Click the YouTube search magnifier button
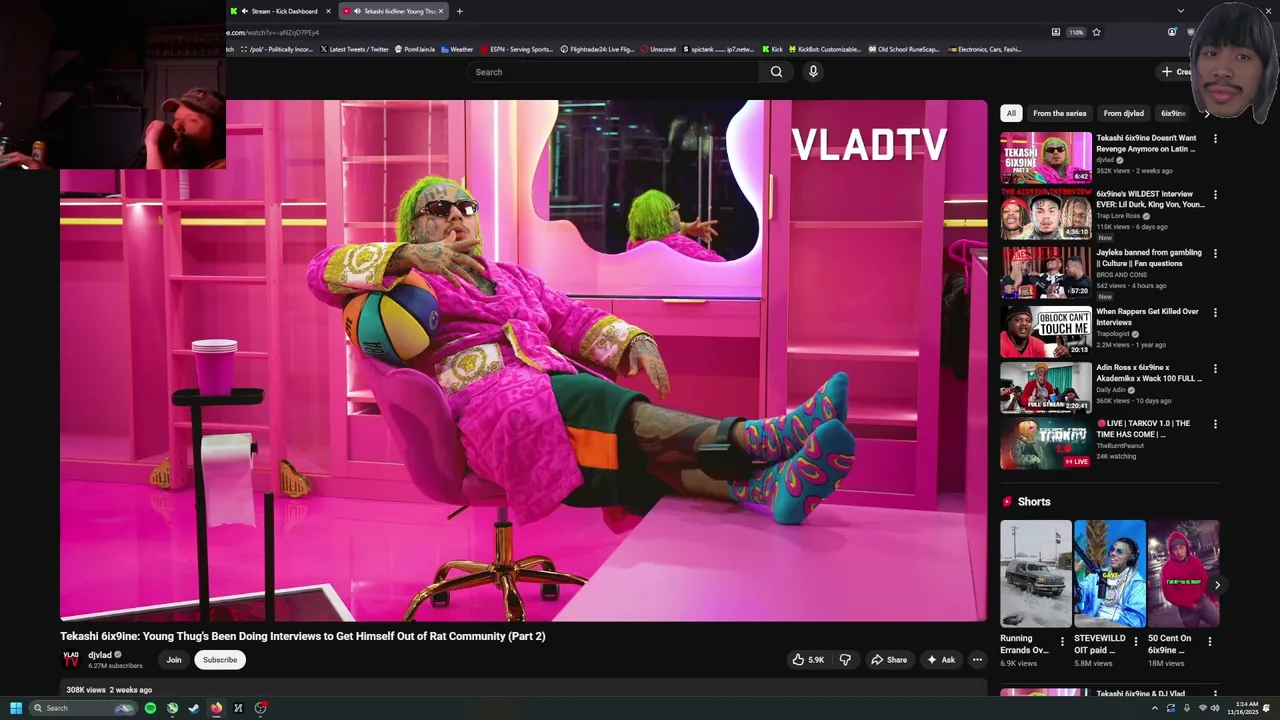 pyautogui.click(x=776, y=72)
